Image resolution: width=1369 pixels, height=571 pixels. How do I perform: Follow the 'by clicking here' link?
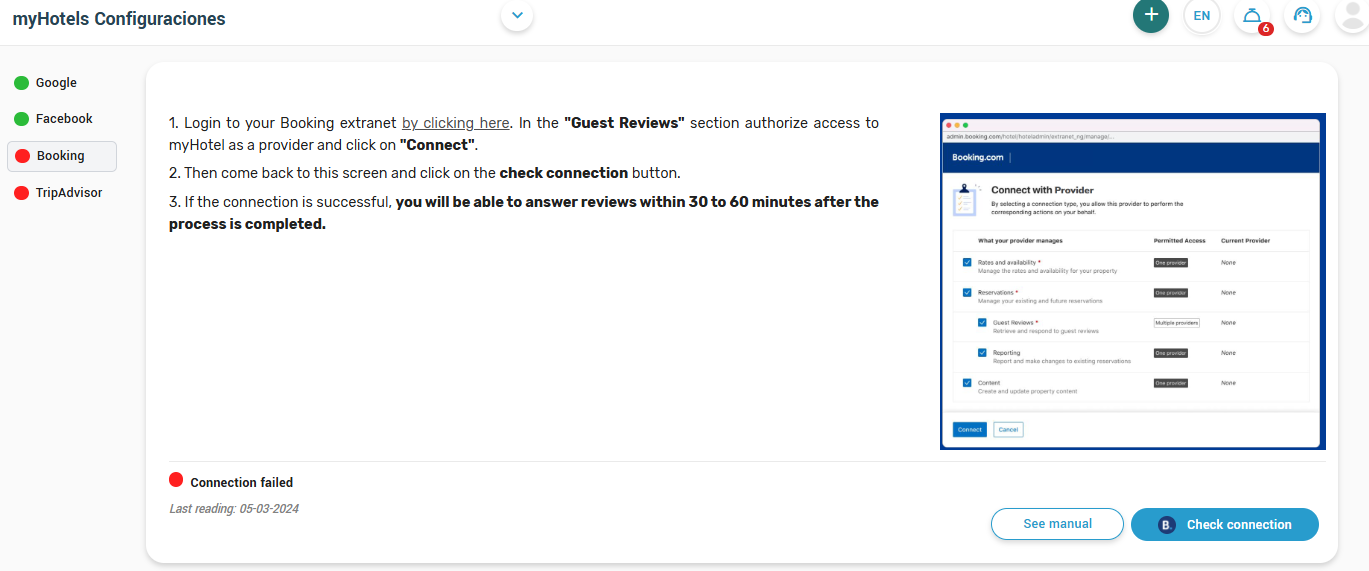click(455, 123)
